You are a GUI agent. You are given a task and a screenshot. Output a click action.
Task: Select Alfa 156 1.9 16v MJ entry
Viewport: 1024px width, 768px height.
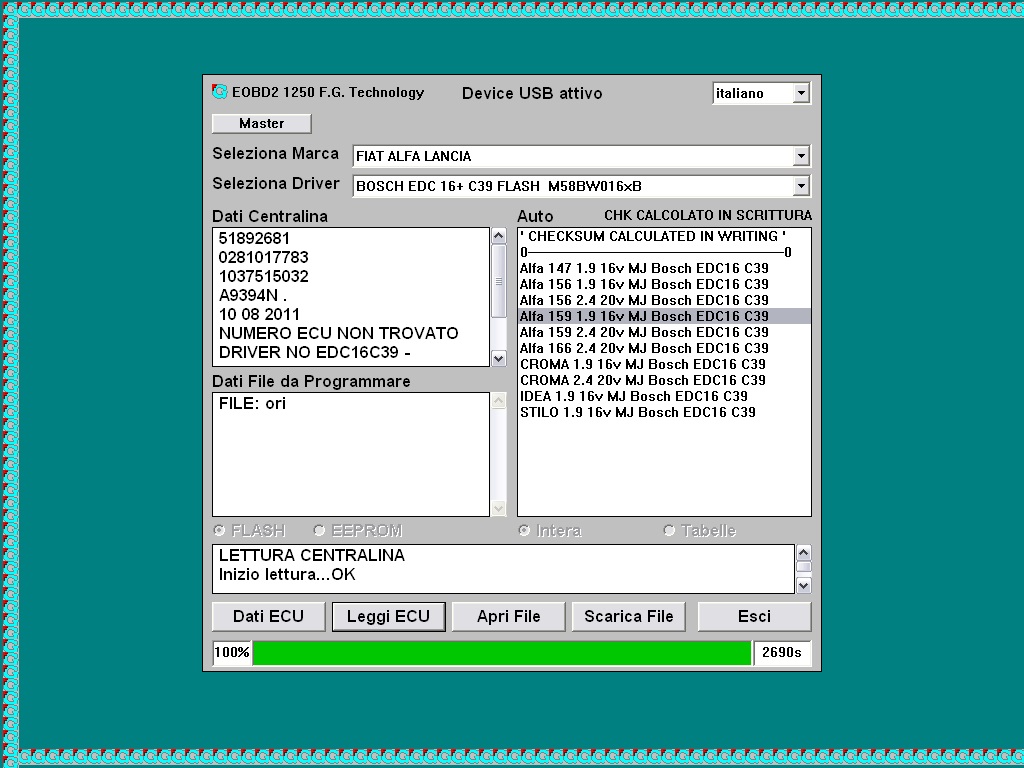coord(664,284)
